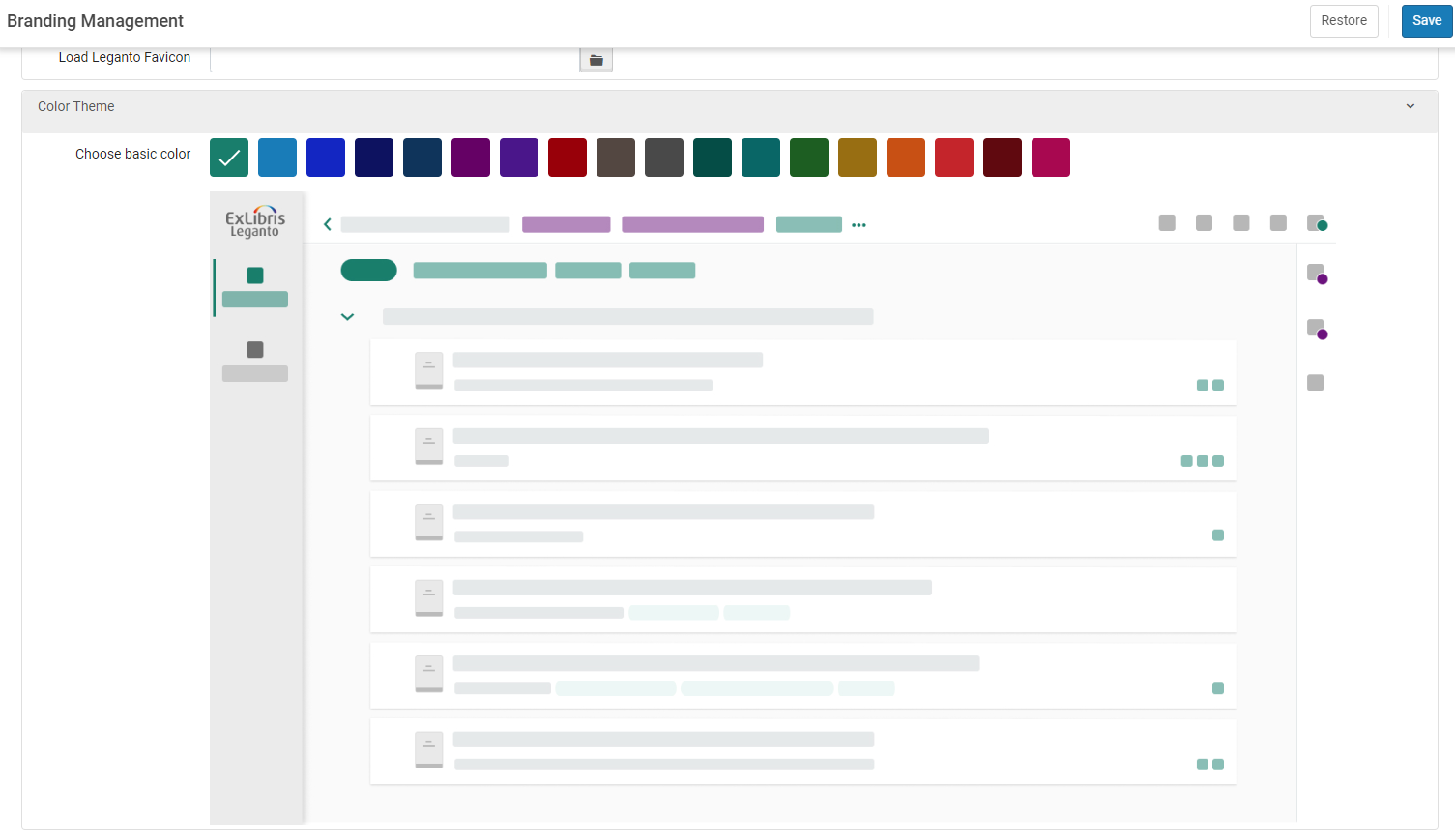The height and width of the screenshot is (840, 1455).
Task: Click the ExLibris Leganto logo in preview
Action: [255, 221]
